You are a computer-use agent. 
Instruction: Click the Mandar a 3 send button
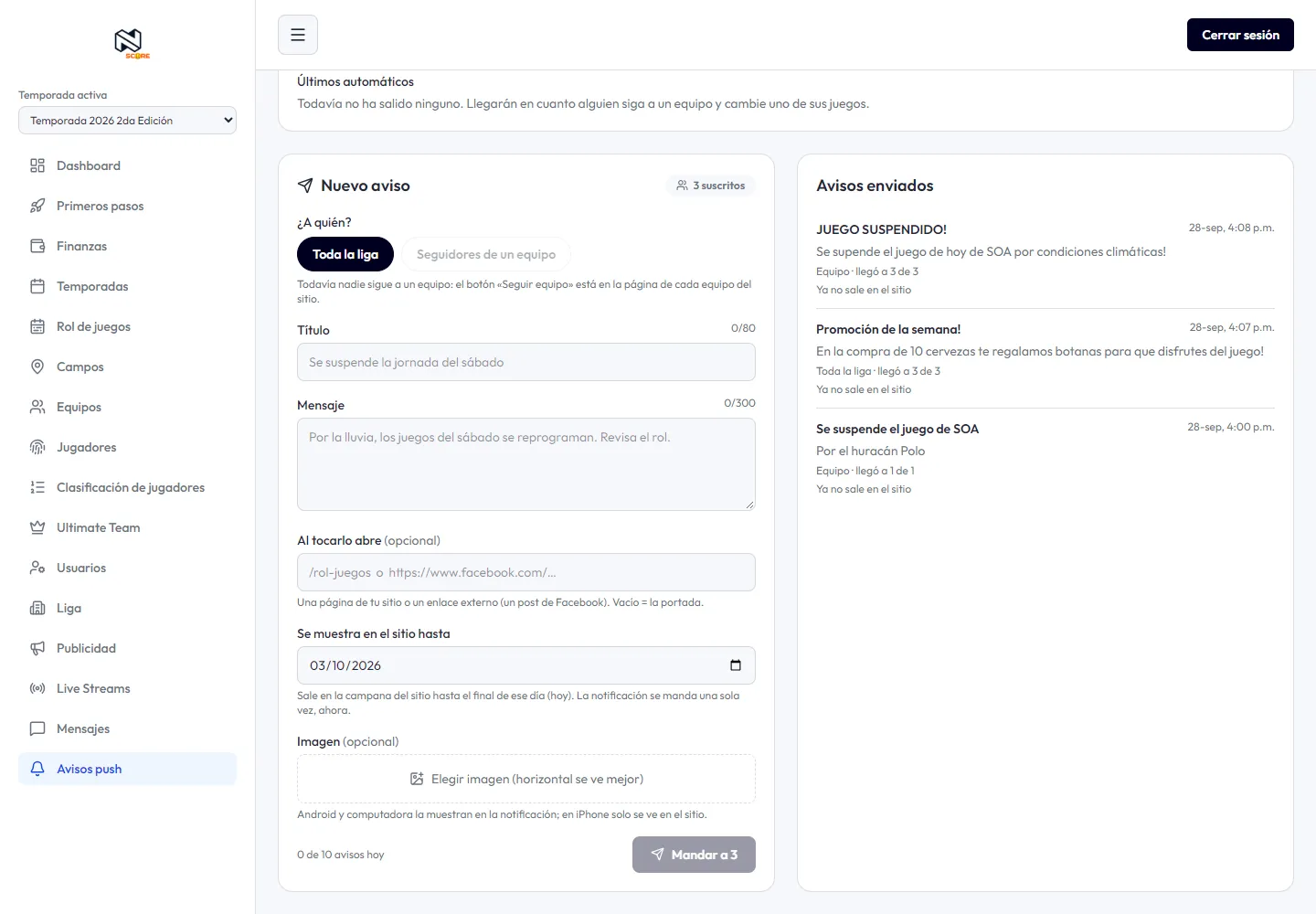[694, 855]
